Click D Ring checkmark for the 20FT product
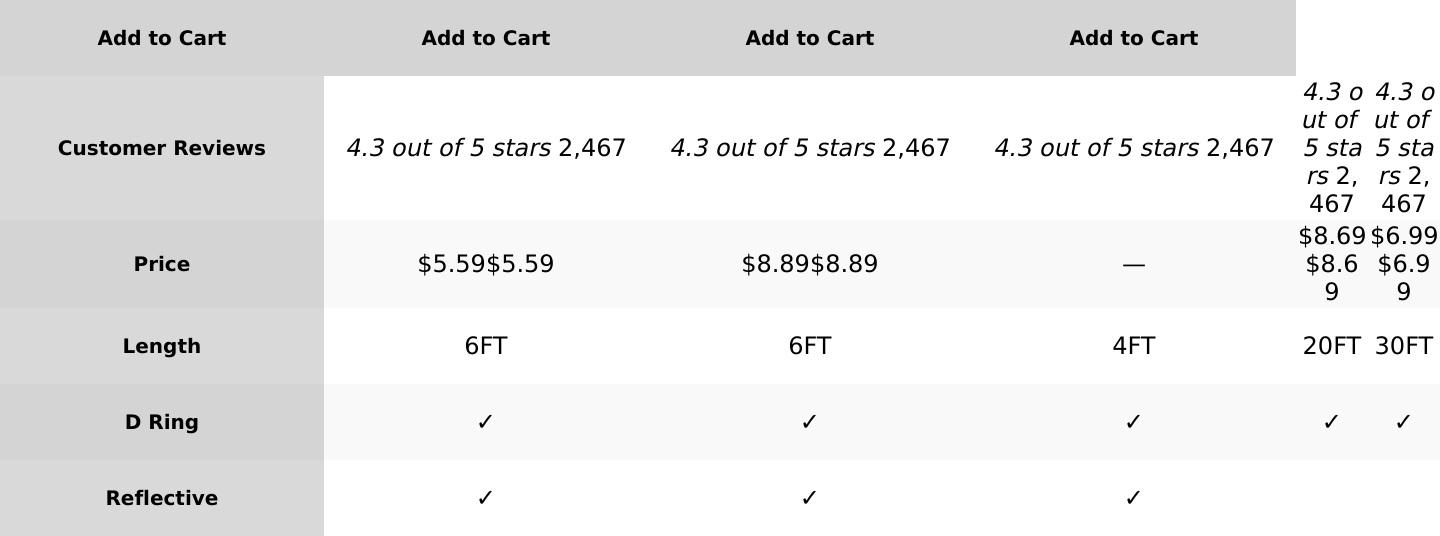 tap(1331, 422)
